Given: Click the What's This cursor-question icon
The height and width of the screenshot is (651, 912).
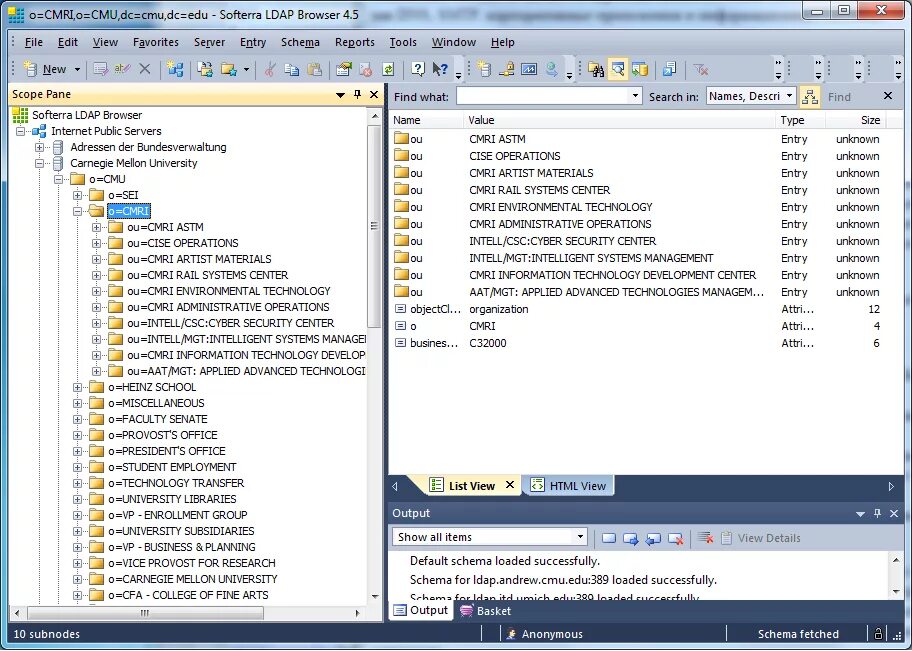Looking at the screenshot, I should 440,69.
